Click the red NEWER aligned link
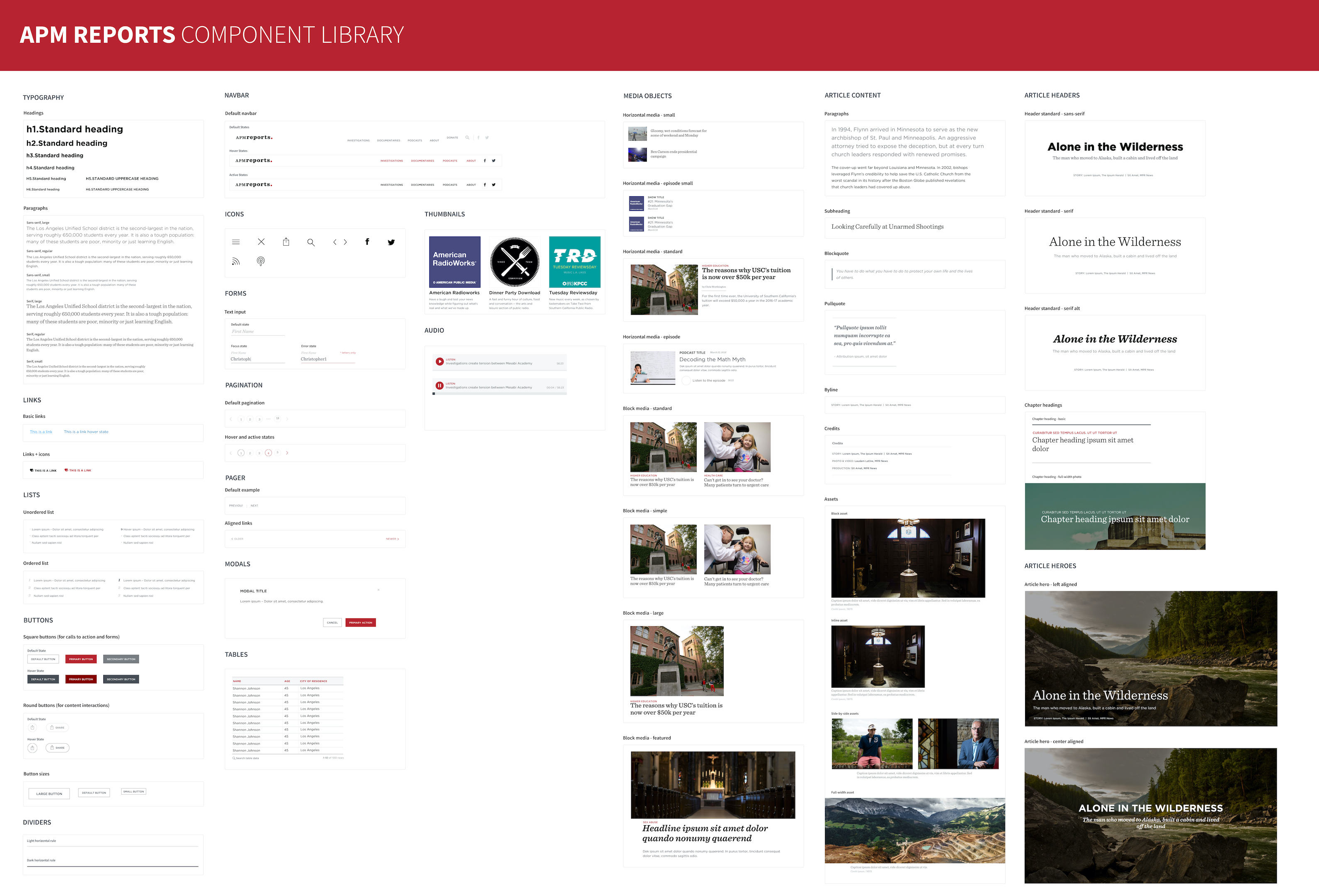This screenshot has height=896, width=1319. click(x=392, y=539)
